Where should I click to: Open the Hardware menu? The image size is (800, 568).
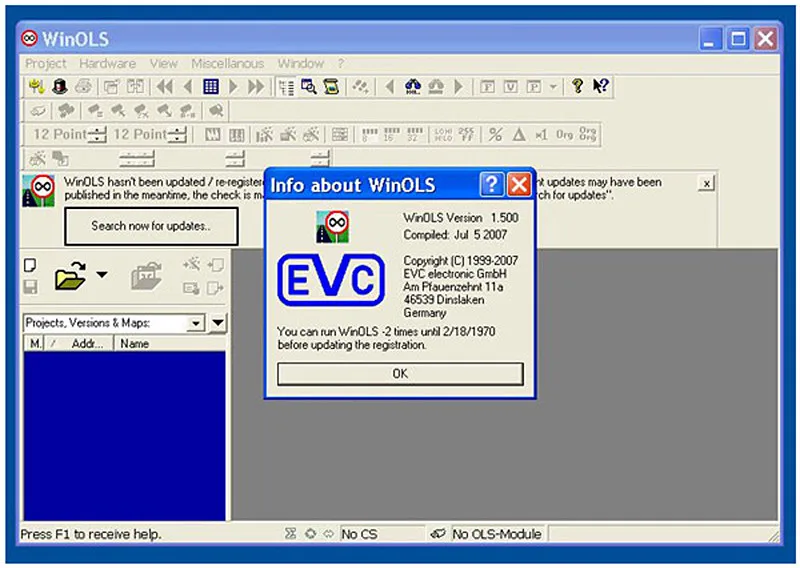pyautogui.click(x=107, y=63)
